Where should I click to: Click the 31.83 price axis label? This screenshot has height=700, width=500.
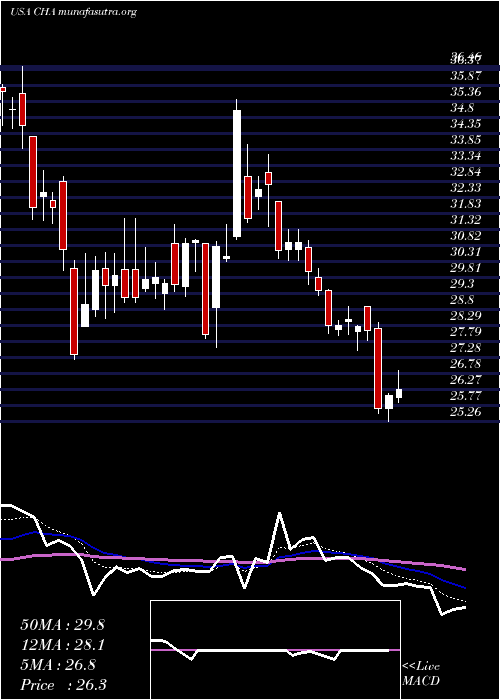pos(466,204)
